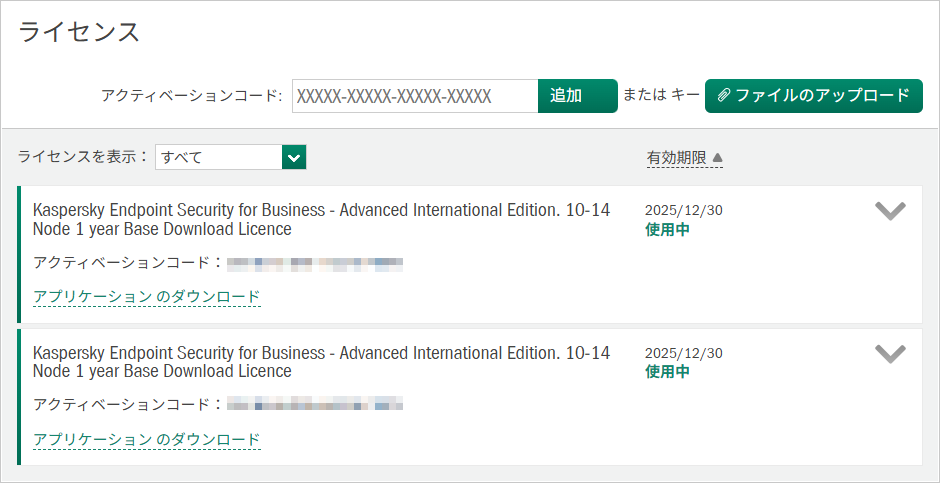Image resolution: width=940 pixels, height=483 pixels.
Task: Open the ライセンスを表示 dropdown
Action: (x=231, y=157)
